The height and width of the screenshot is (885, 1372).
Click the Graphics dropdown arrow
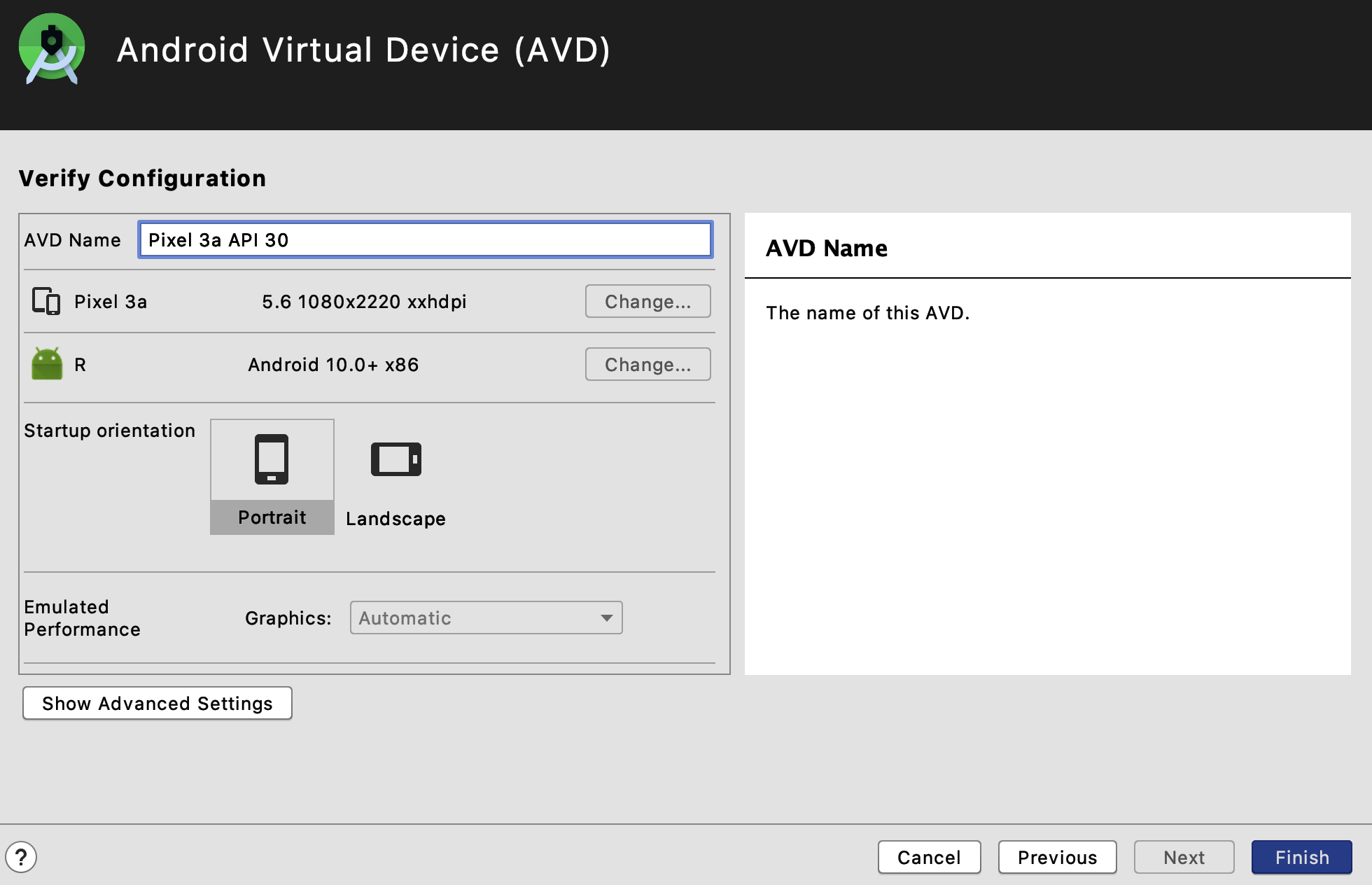coord(606,618)
